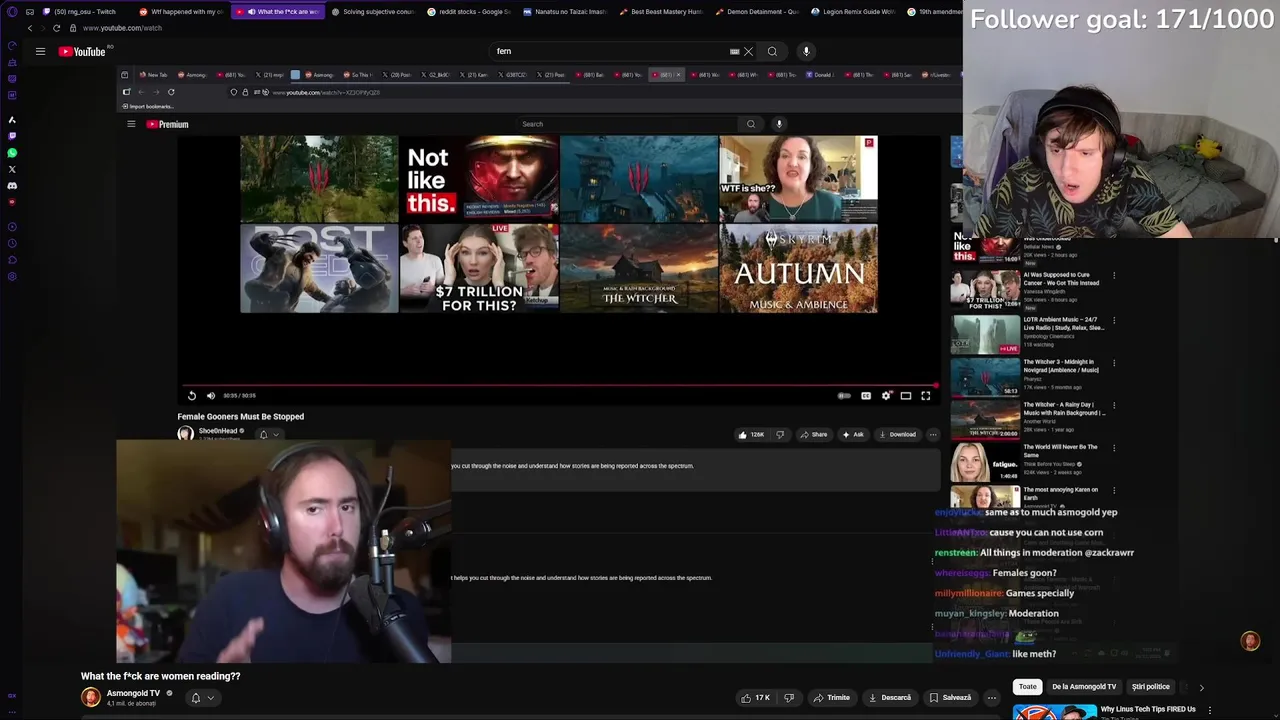Switch to the 'Wtf happened with my' tab
Image resolution: width=1280 pixels, height=720 pixels.
pos(180,12)
